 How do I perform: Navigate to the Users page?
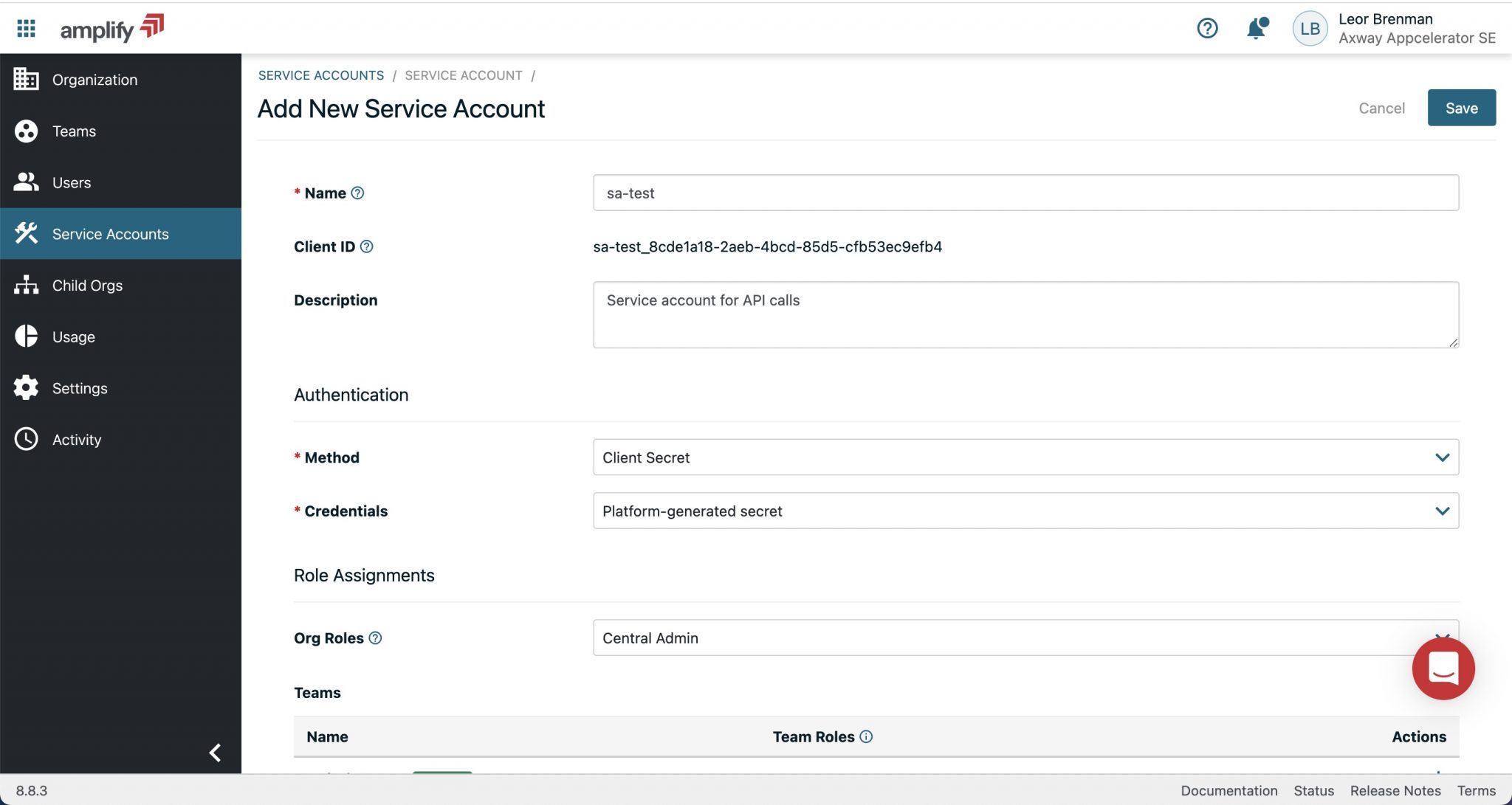(71, 182)
